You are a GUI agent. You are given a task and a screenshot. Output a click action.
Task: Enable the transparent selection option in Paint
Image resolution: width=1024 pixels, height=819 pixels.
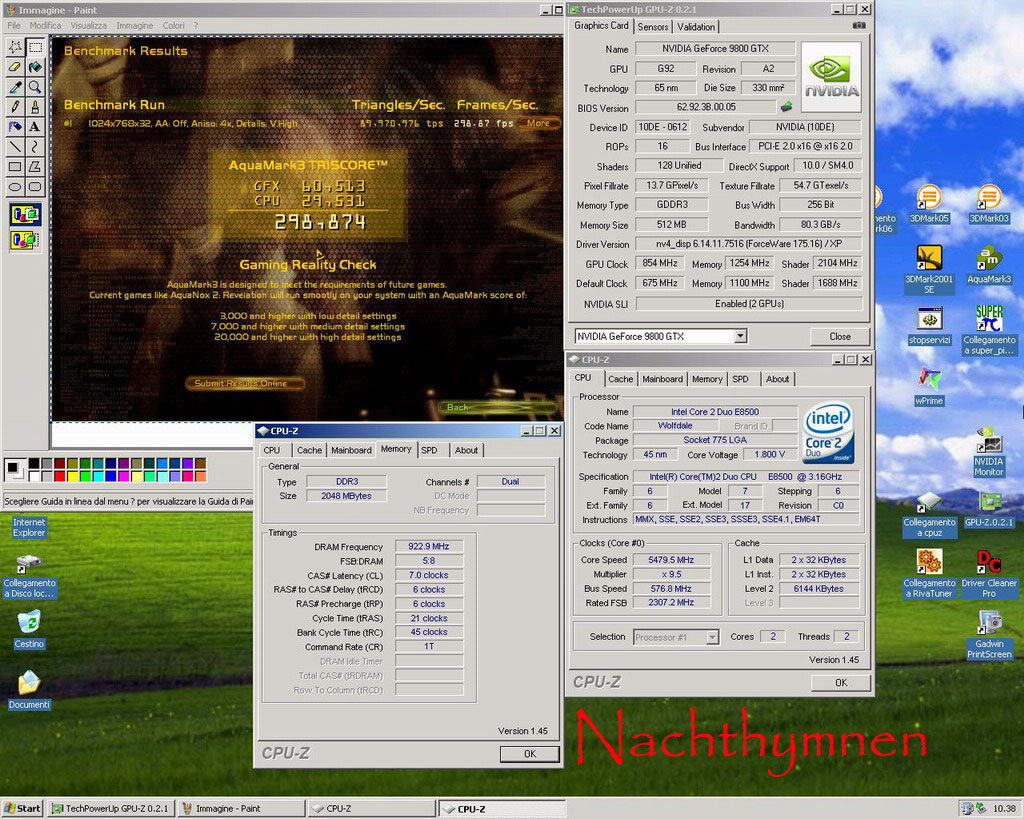25,240
